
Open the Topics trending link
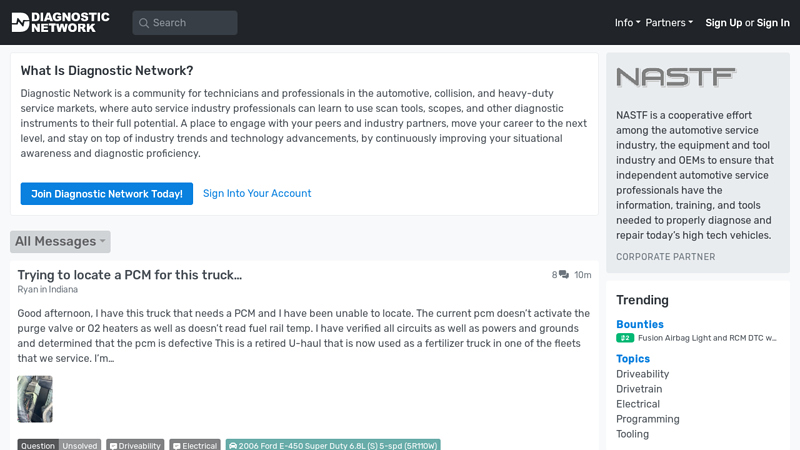click(633, 359)
